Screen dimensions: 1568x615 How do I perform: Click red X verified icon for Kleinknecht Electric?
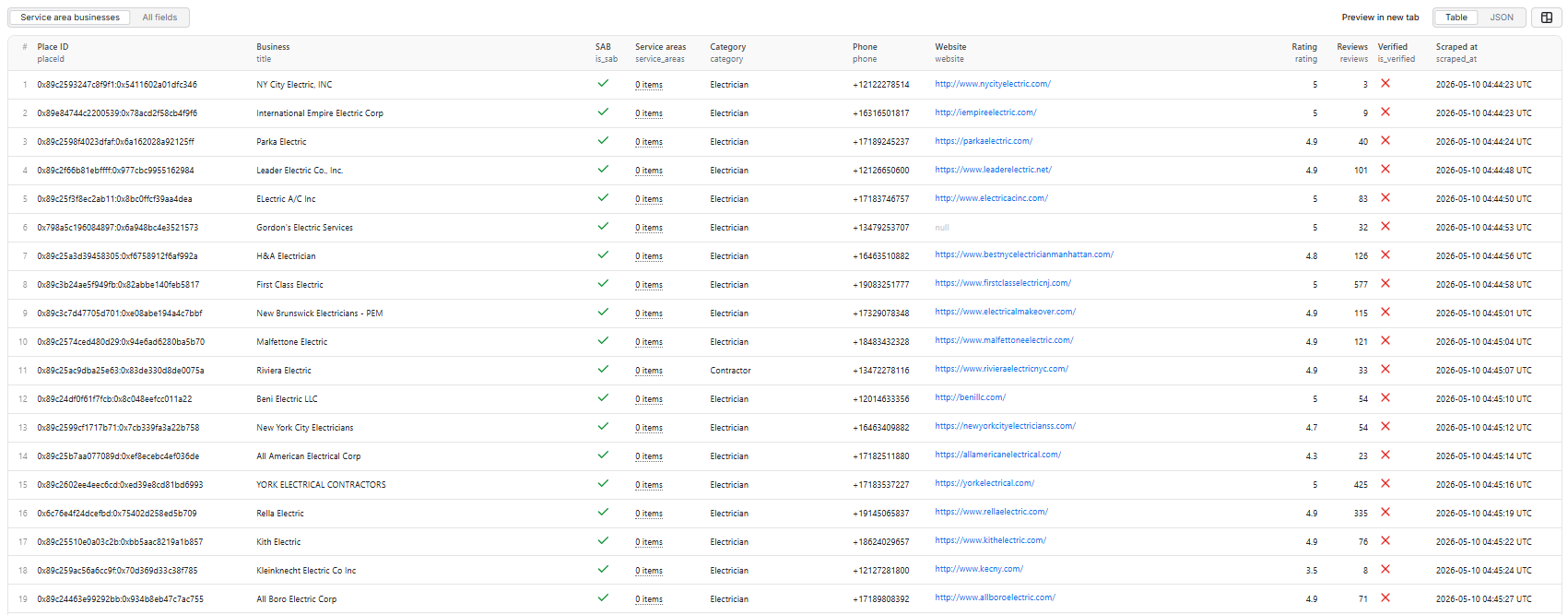click(1385, 569)
